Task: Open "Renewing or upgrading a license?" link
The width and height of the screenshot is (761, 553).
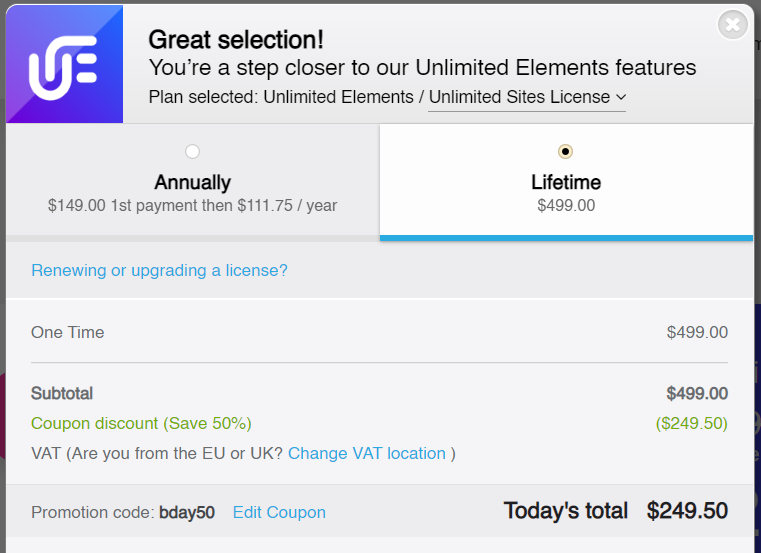Action: (x=159, y=270)
